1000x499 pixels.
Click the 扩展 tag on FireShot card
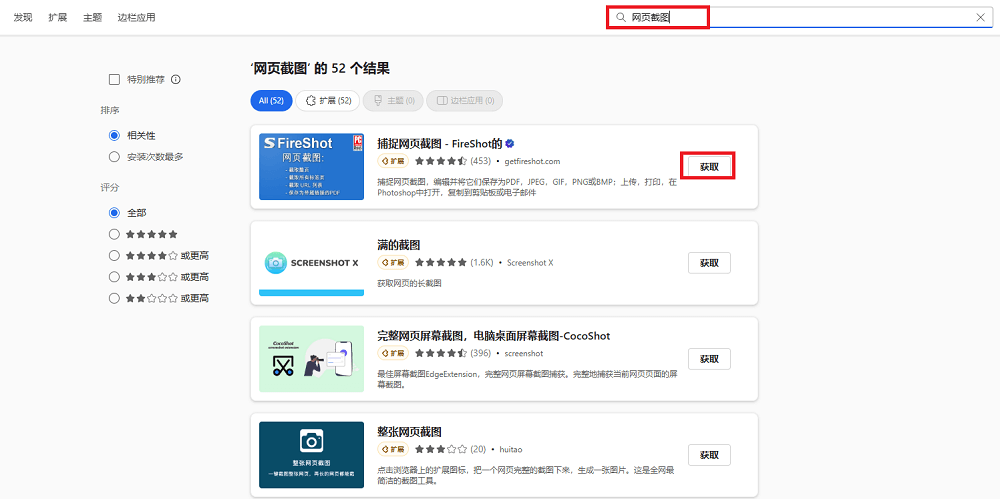coord(393,161)
